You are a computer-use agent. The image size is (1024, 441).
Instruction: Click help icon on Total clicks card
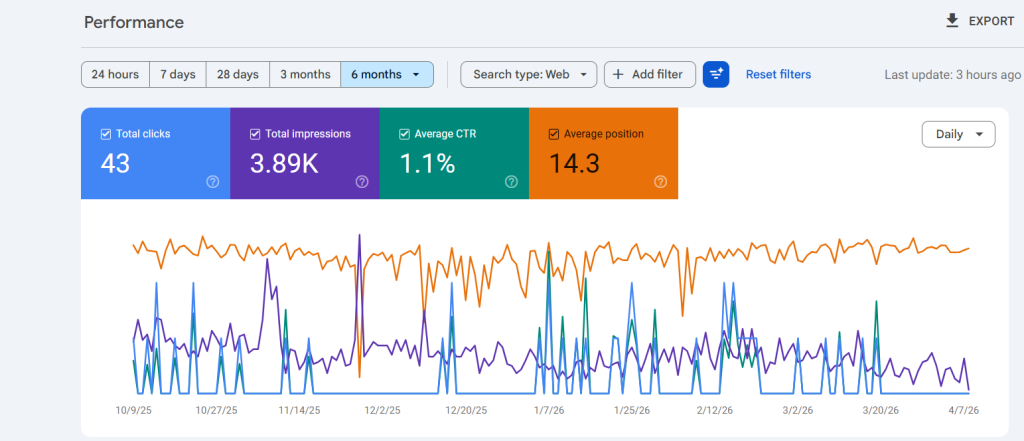212,182
